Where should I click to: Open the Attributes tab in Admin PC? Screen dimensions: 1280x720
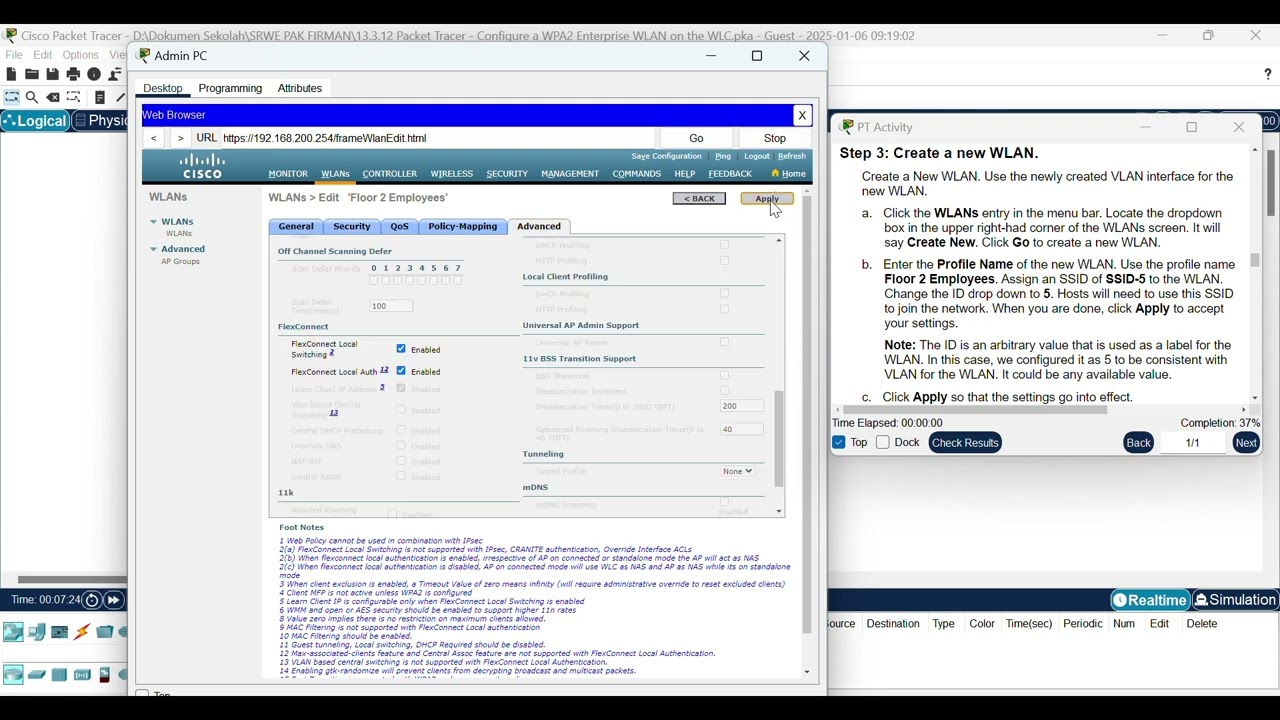coord(300,88)
